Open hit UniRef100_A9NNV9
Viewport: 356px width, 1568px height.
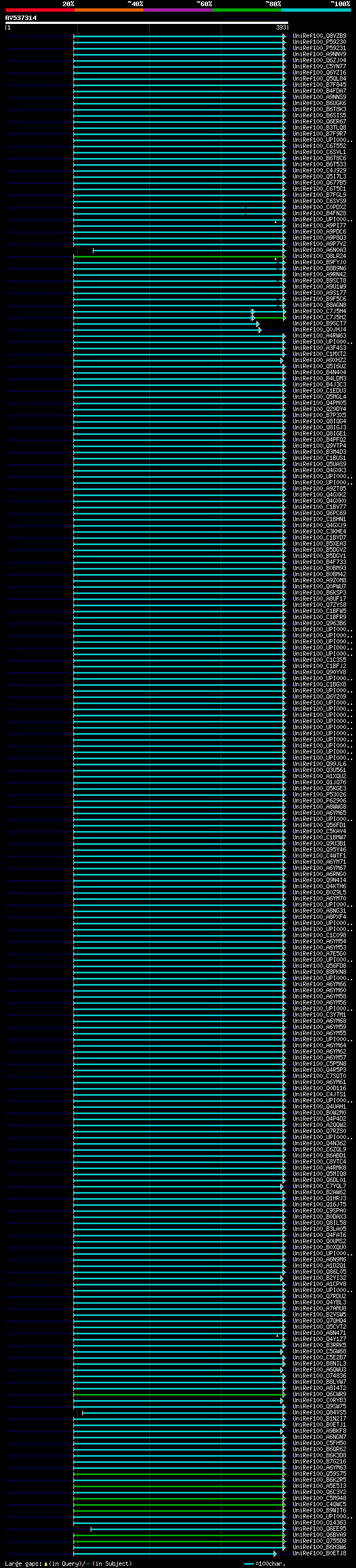point(319,54)
